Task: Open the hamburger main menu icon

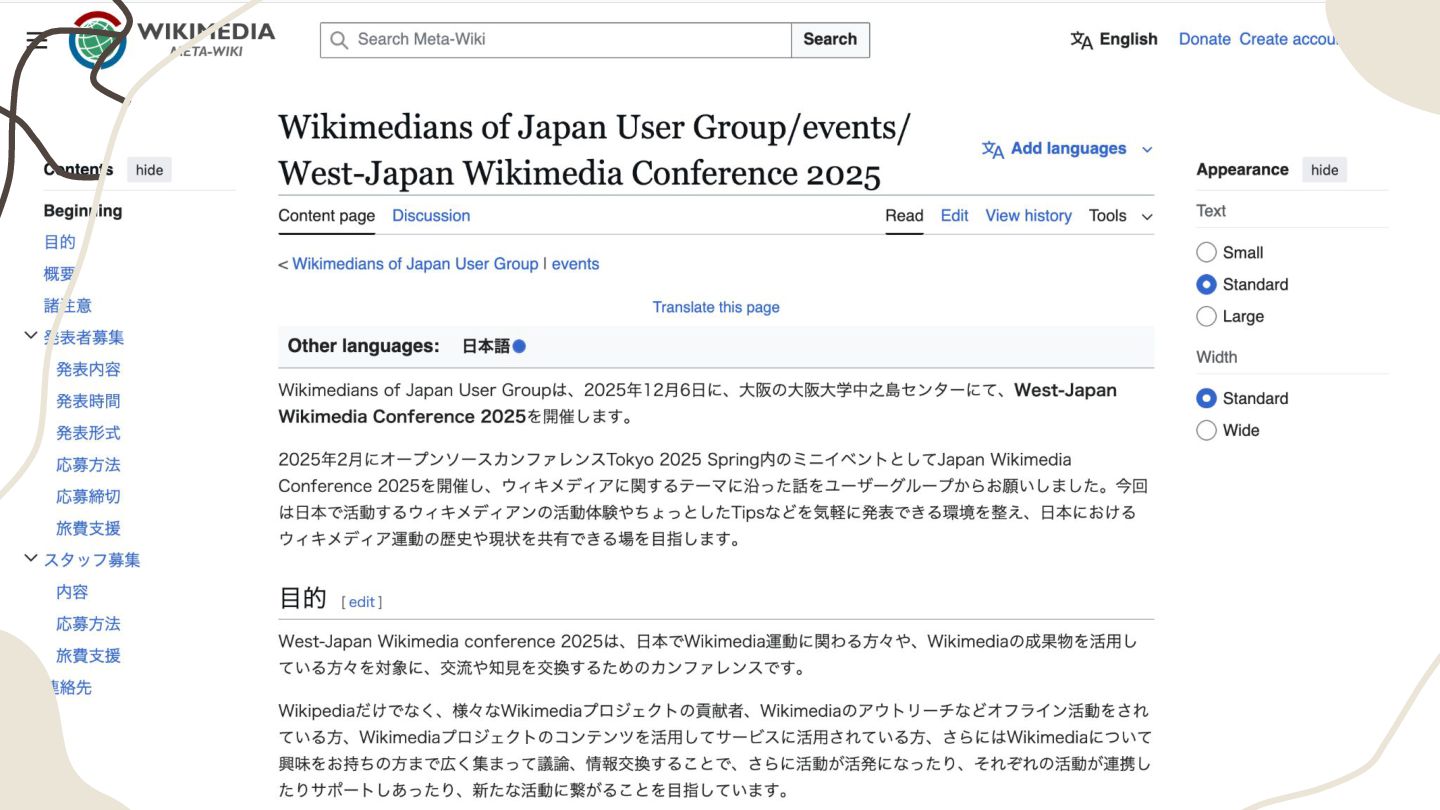Action: click(37, 40)
